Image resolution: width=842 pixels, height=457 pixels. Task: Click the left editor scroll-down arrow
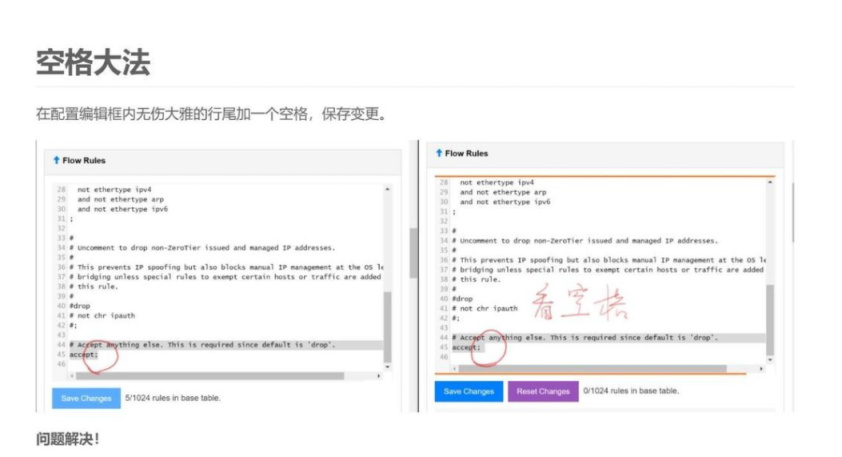[x=387, y=367]
